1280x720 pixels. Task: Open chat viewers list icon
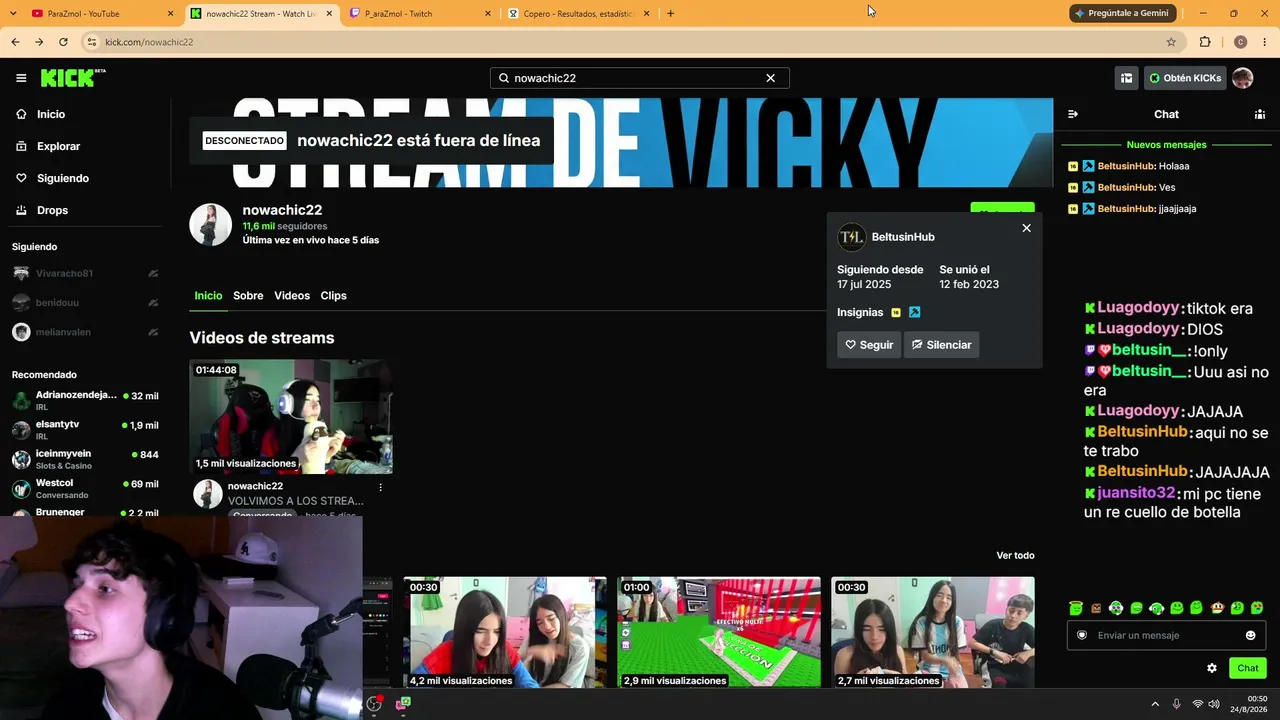1260,114
